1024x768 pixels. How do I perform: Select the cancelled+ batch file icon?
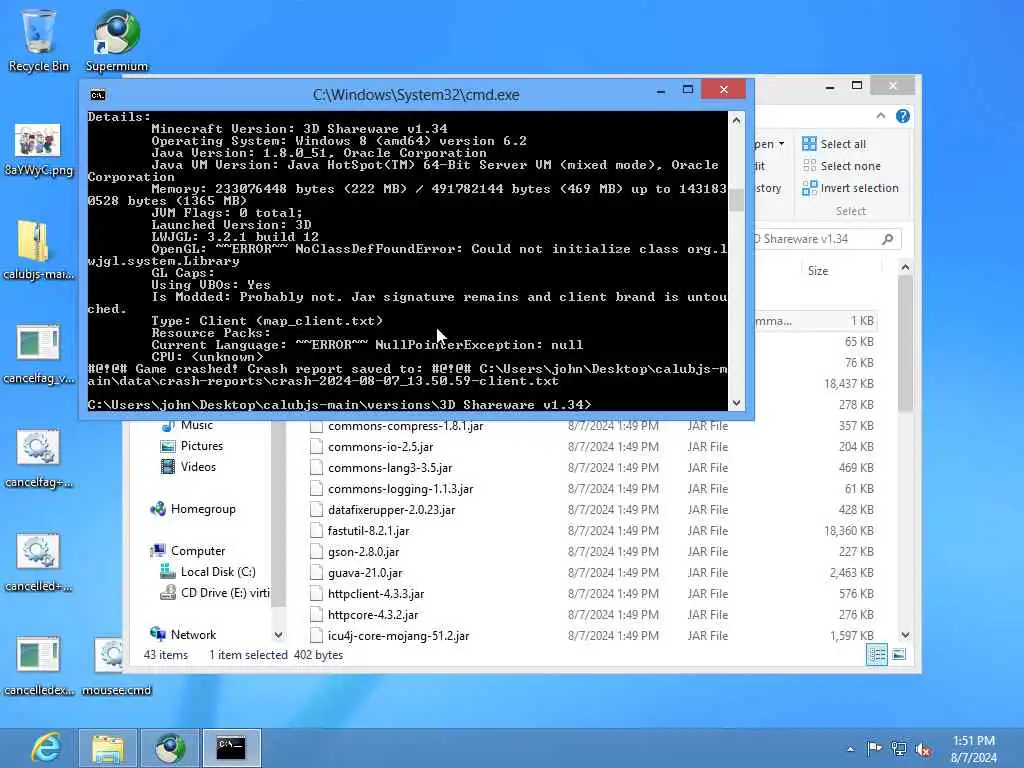point(39,562)
